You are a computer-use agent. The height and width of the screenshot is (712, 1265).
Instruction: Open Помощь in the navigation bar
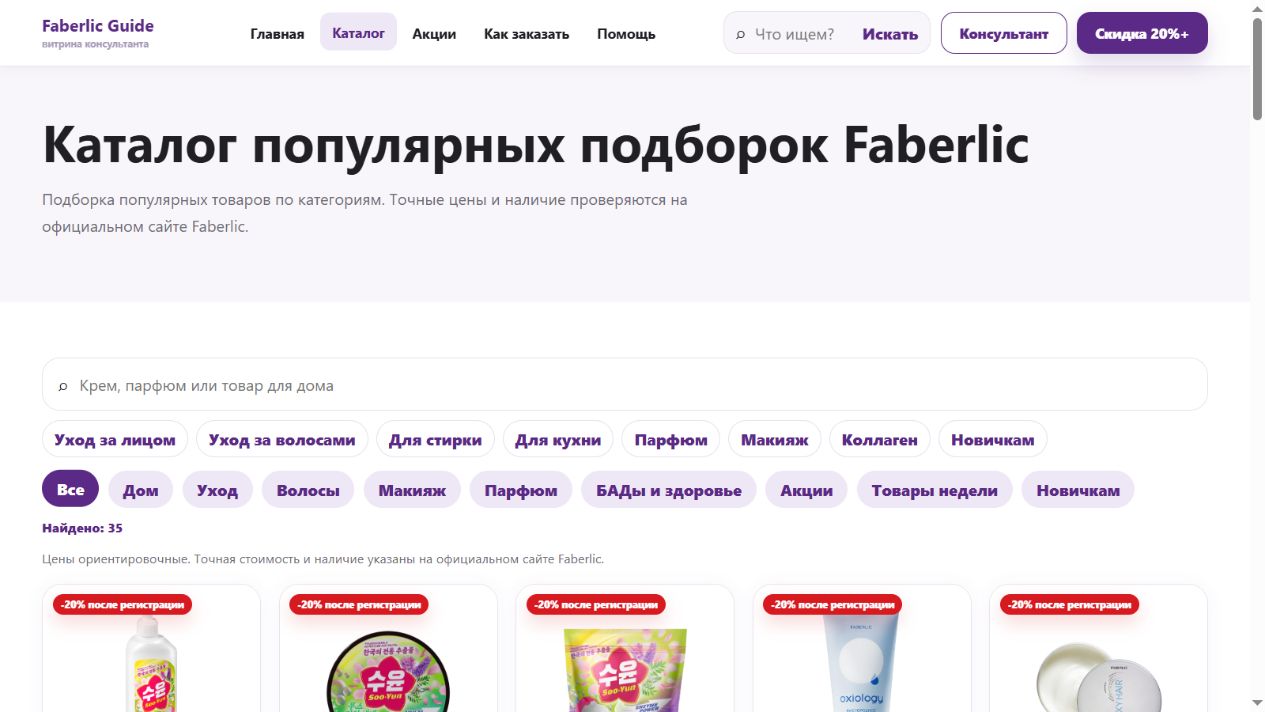click(626, 33)
